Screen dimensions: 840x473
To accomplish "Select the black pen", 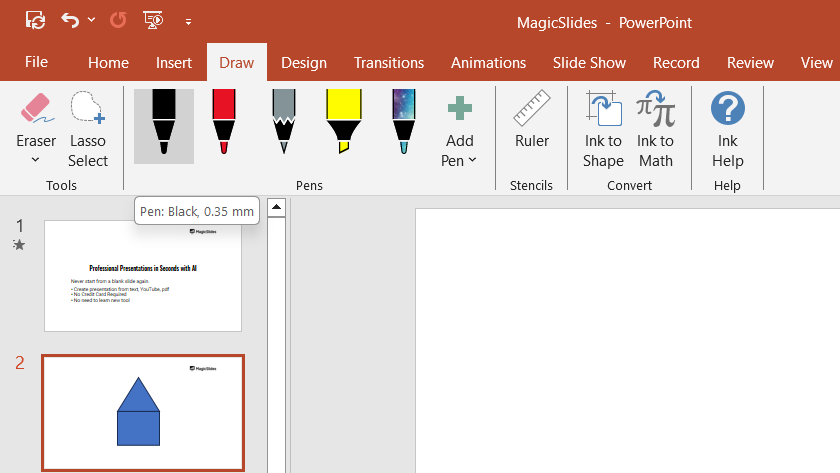I will tap(163, 125).
